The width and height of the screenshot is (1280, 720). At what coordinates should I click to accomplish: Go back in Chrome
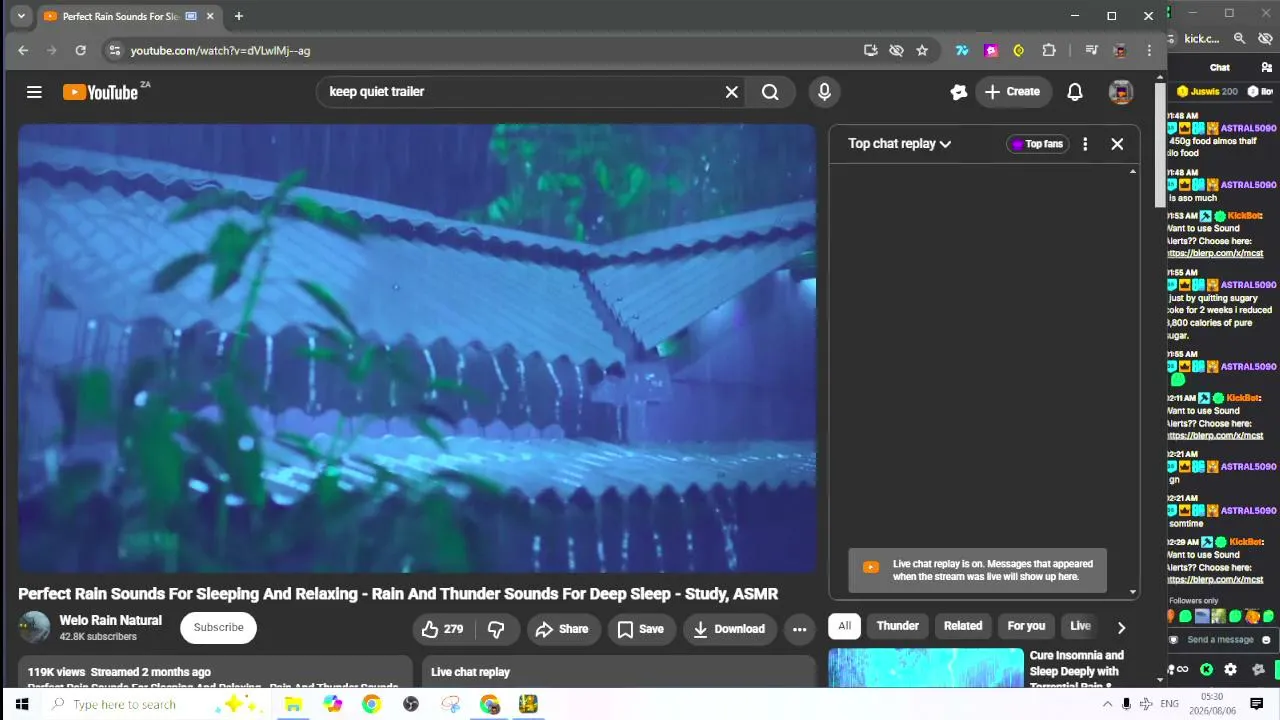pos(23,50)
